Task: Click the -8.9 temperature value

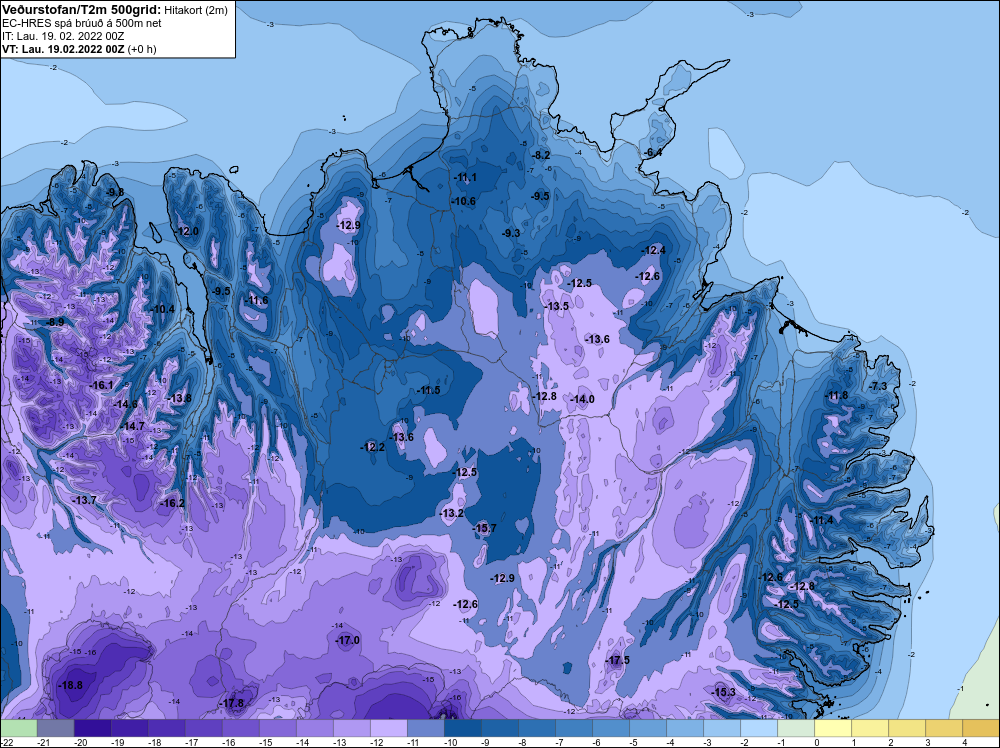Action: 55,322
